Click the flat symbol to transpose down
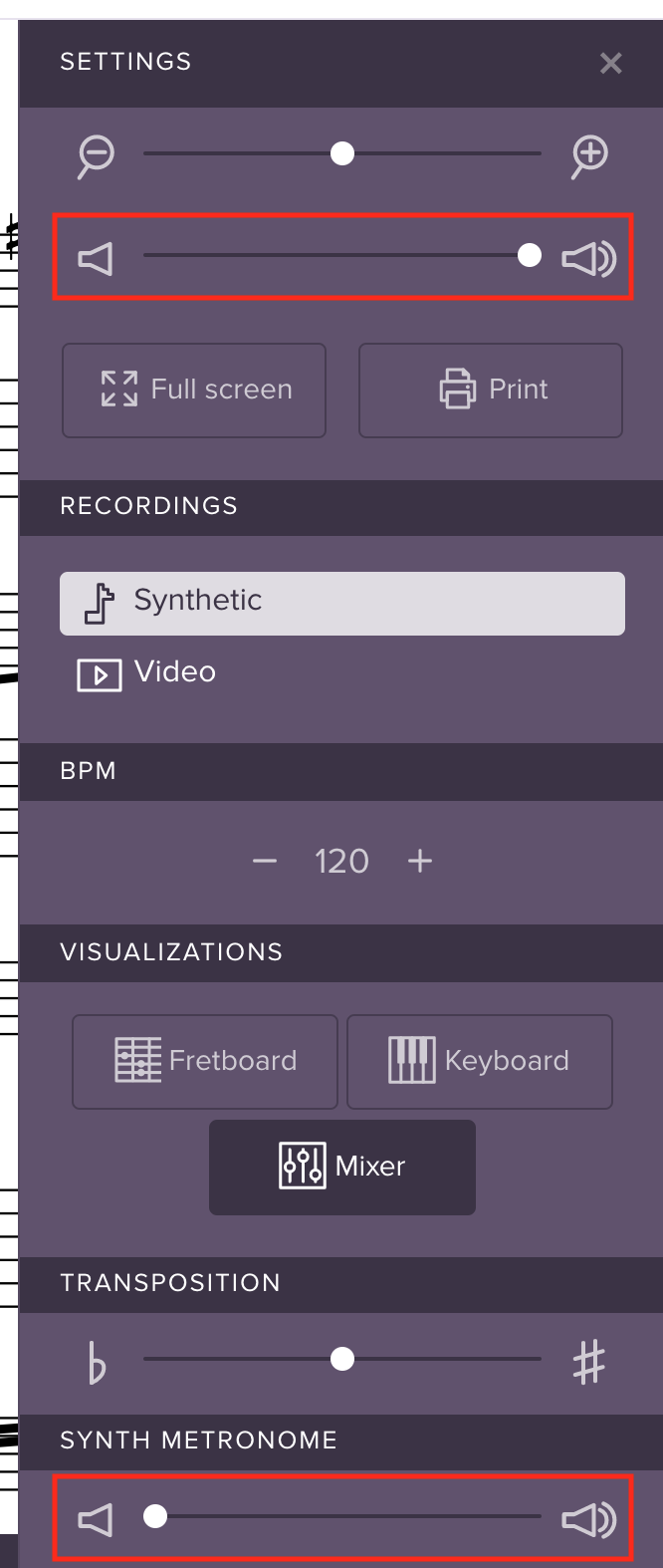 (x=96, y=1364)
